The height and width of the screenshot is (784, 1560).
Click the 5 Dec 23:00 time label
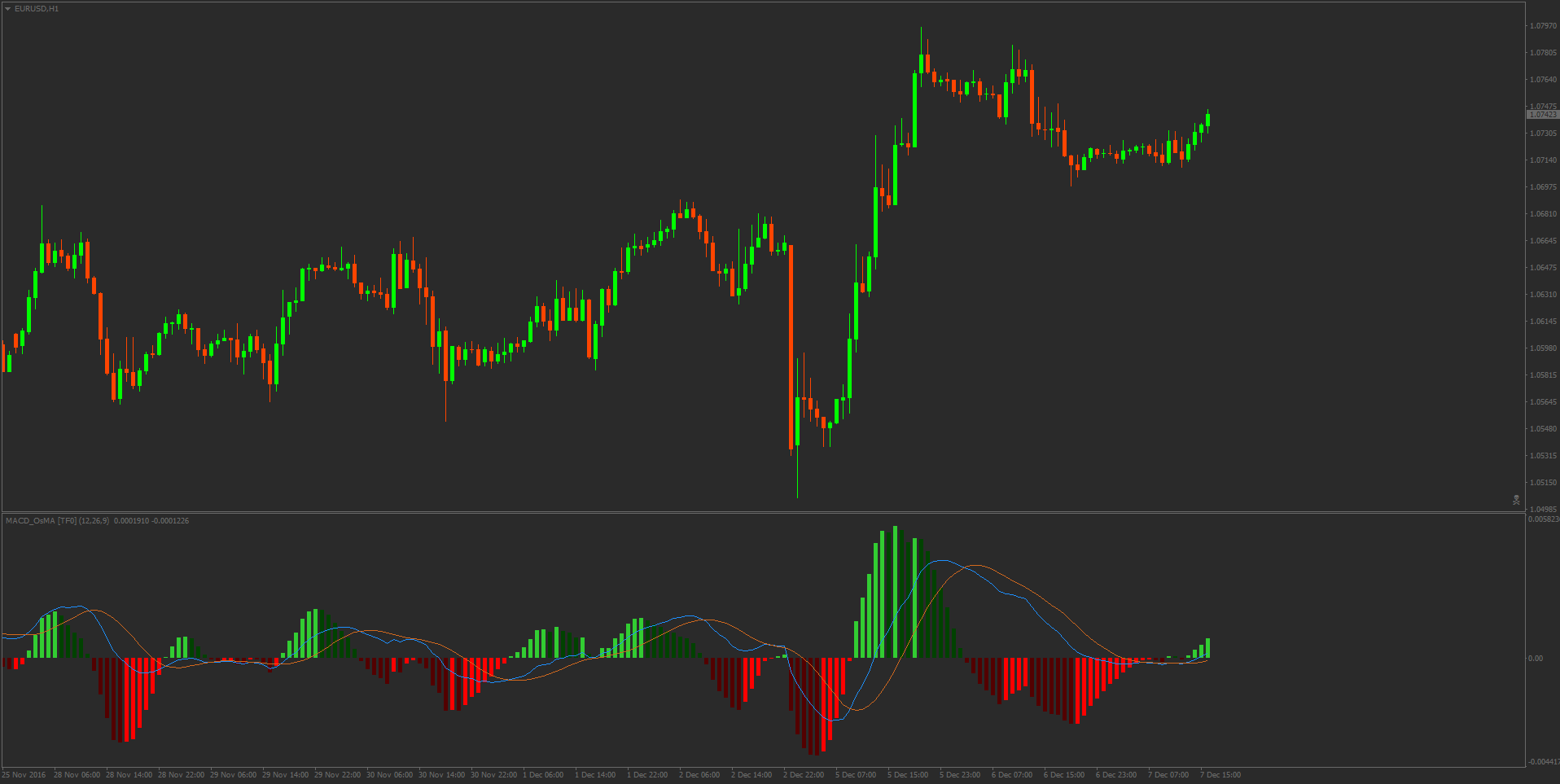tap(960, 775)
